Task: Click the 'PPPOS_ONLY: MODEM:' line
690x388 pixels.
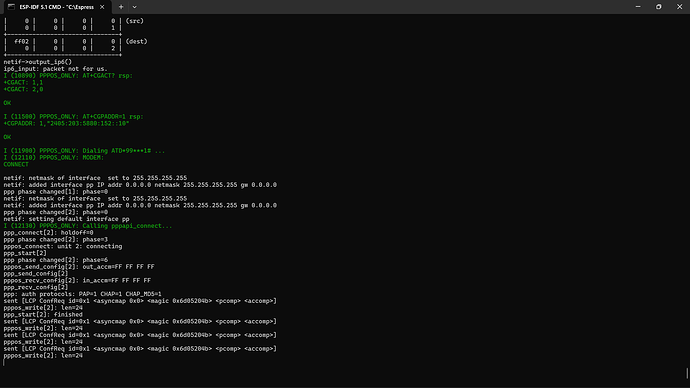Action: pos(54,157)
